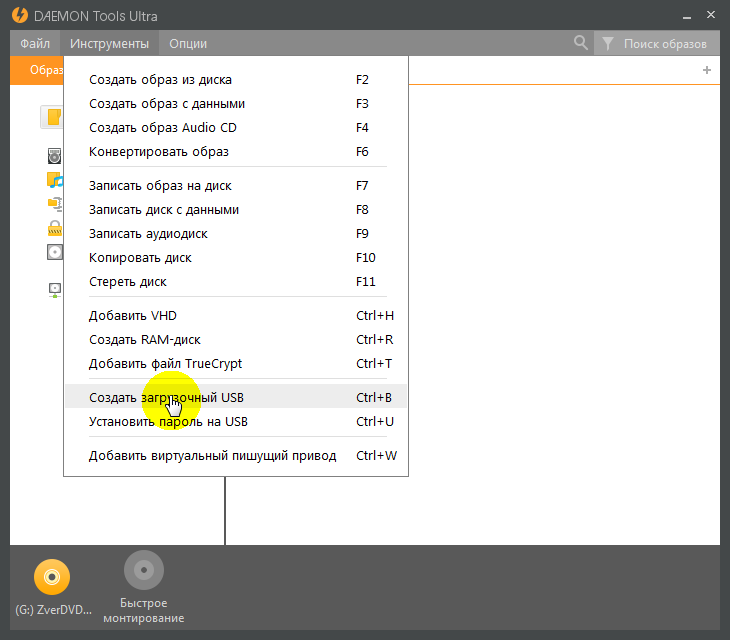Select the Образы orange tab

coord(37,70)
